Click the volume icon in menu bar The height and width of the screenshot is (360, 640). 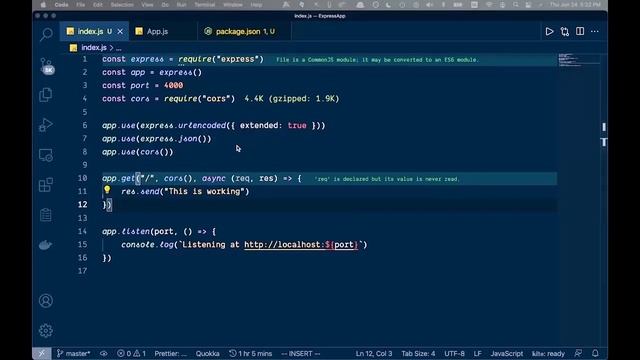[x=429, y=5]
